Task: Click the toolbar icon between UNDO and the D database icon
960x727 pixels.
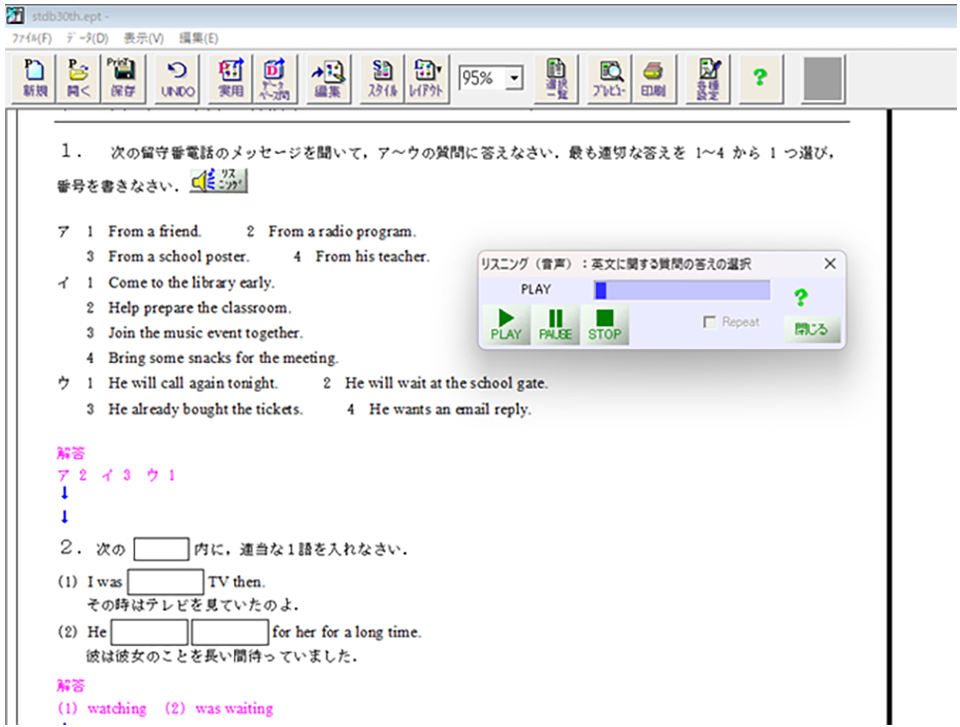Action: click(231, 78)
